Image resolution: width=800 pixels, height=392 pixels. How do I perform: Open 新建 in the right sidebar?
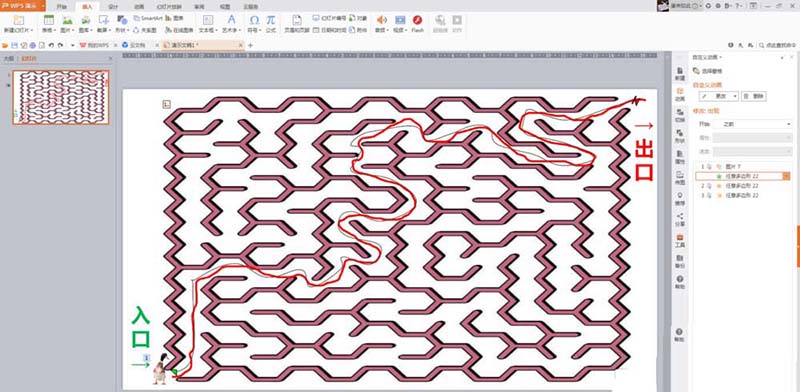coord(680,74)
